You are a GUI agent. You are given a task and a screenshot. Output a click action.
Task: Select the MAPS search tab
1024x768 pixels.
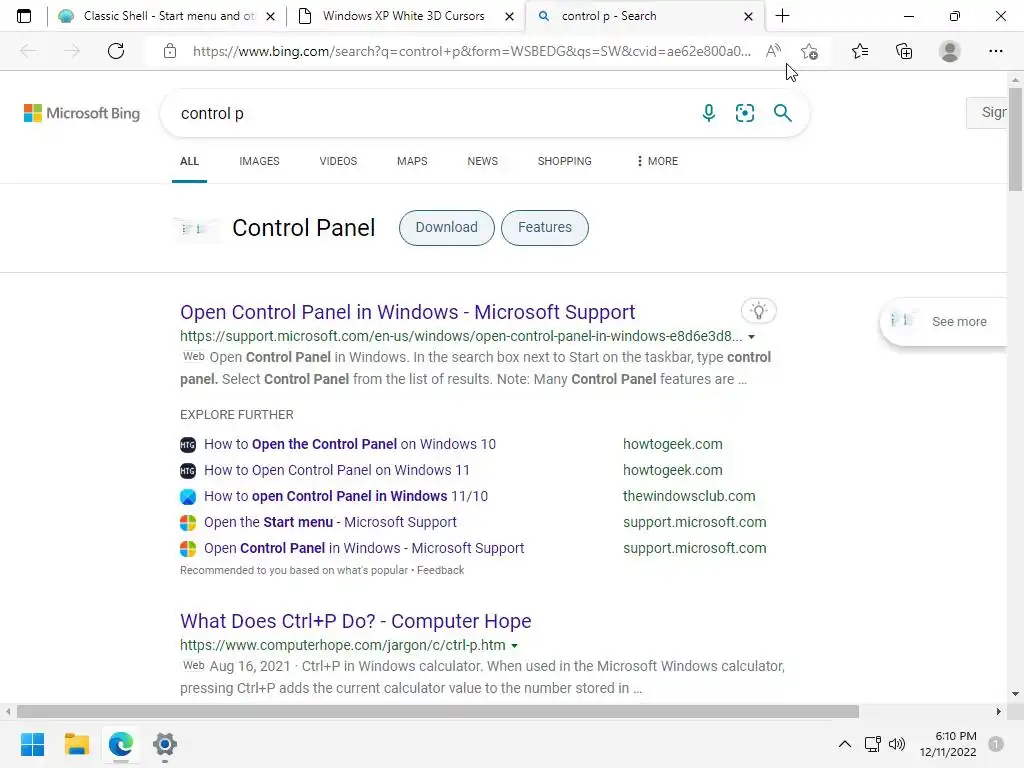(412, 161)
